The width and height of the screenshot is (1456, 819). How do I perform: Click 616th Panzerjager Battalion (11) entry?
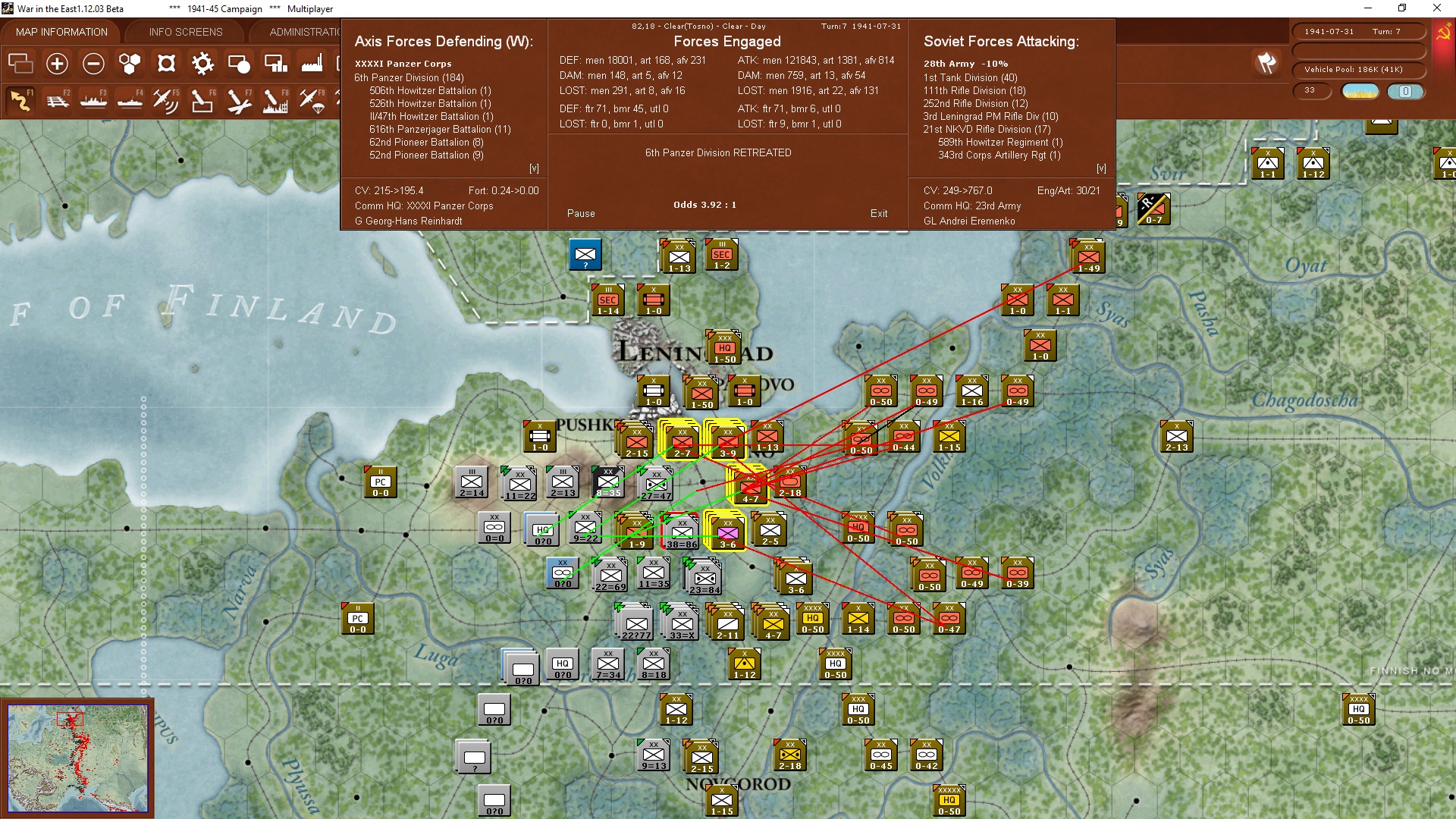440,129
